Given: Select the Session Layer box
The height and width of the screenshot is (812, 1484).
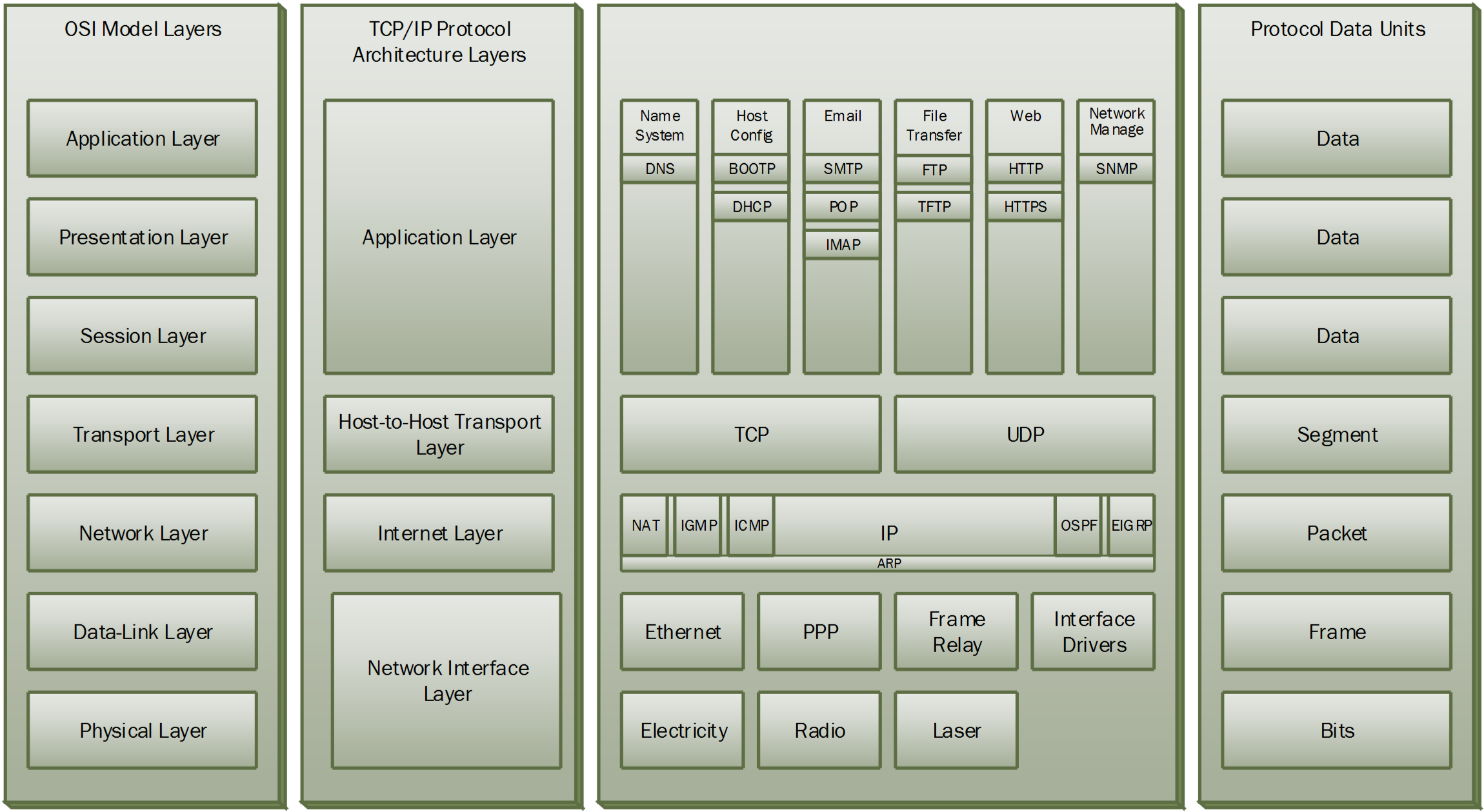Looking at the screenshot, I should pos(143,336).
